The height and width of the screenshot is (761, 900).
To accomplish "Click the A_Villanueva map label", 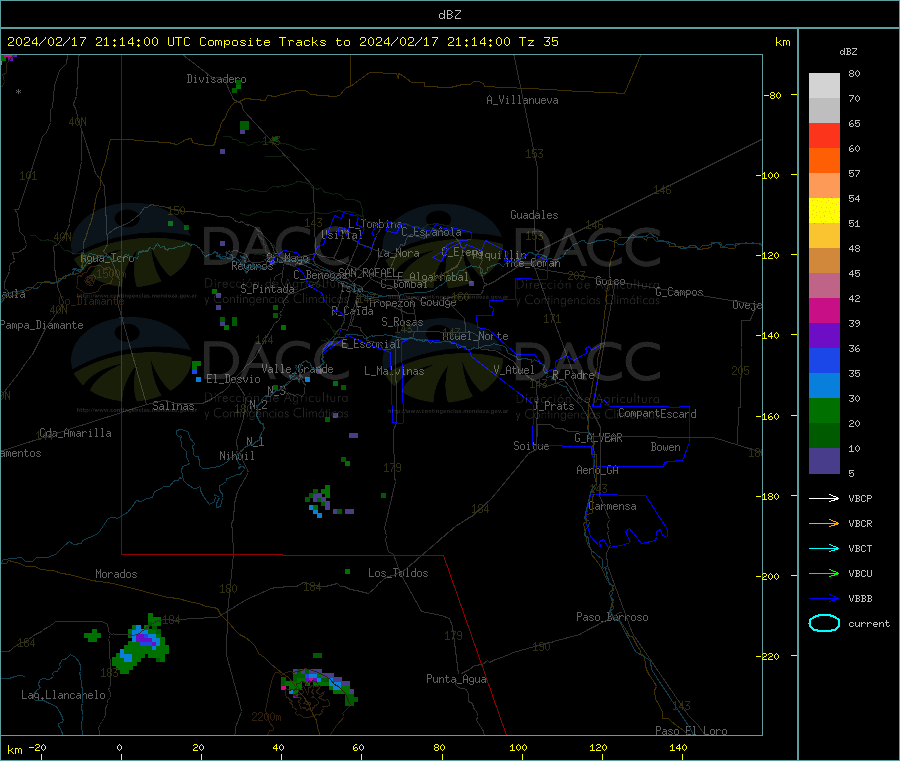I will [x=522, y=100].
